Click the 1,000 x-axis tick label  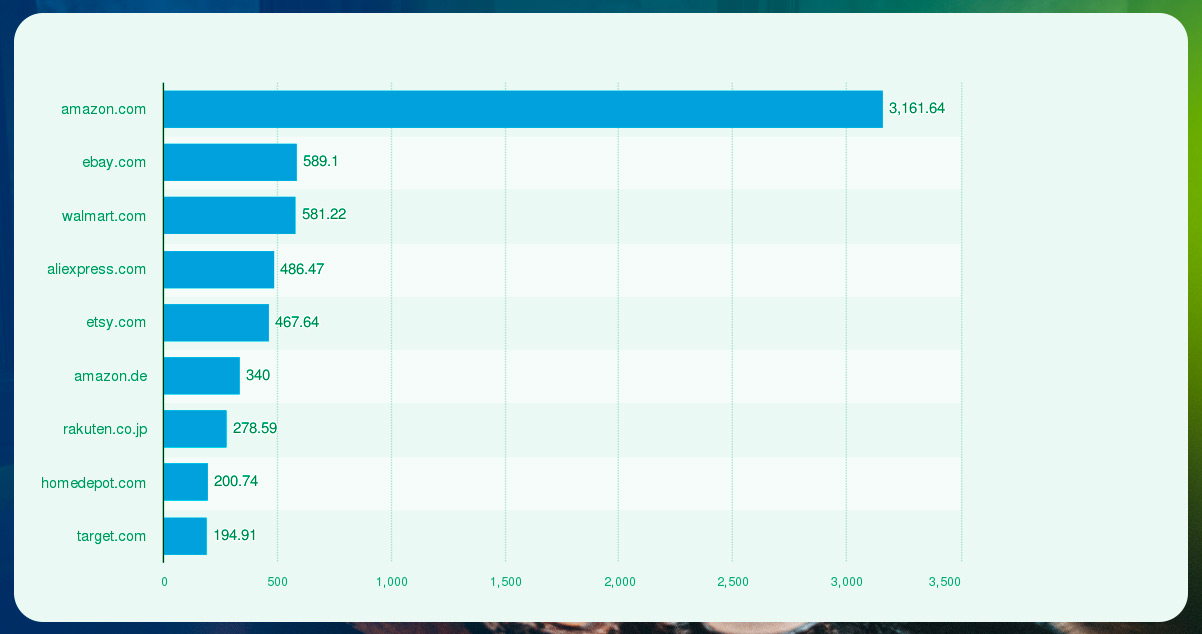point(391,581)
